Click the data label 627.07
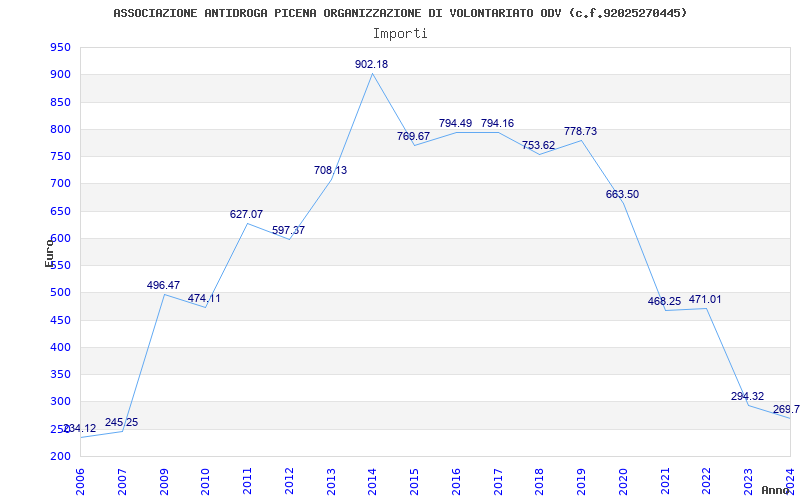Viewport: 800px width, 500px height. 246,214
